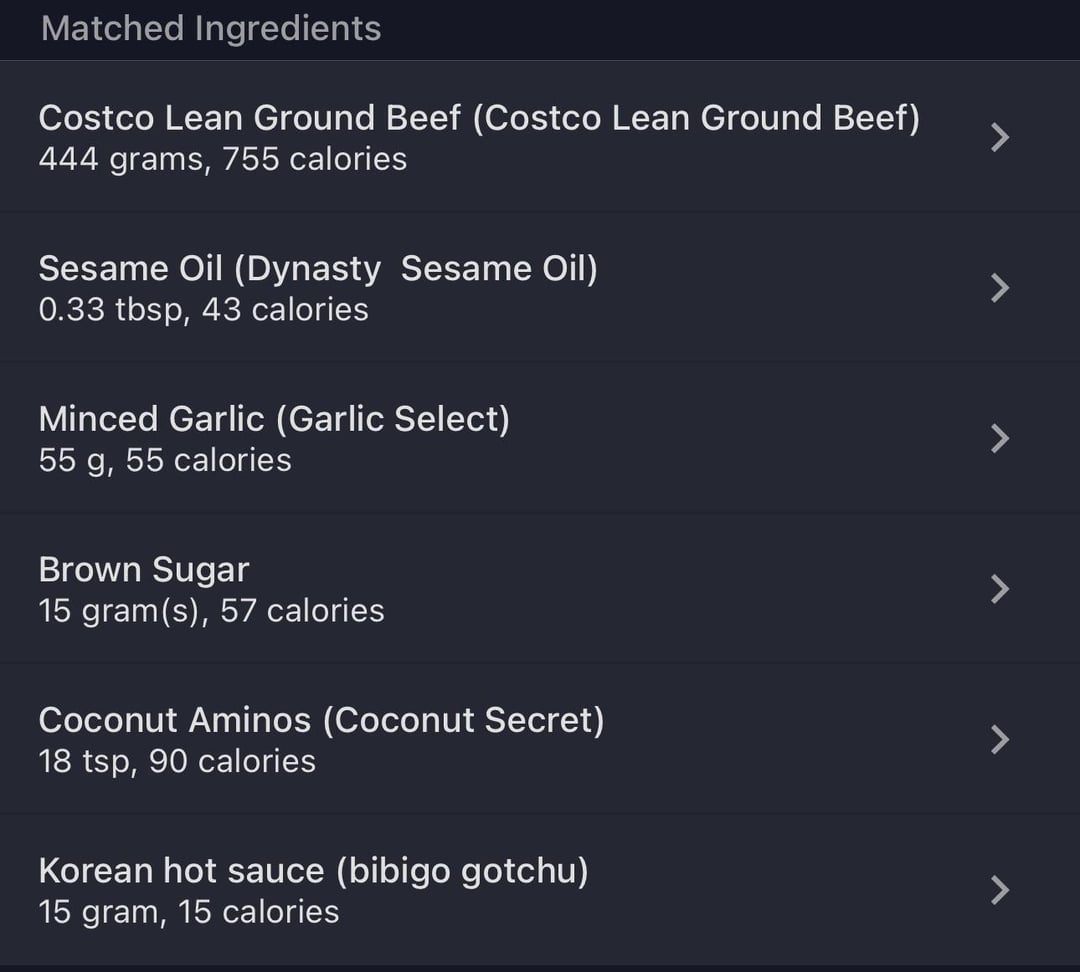Screen dimensions: 1080x972
Task: Click 15 gram, 15 calories detail text
Action: (189, 913)
